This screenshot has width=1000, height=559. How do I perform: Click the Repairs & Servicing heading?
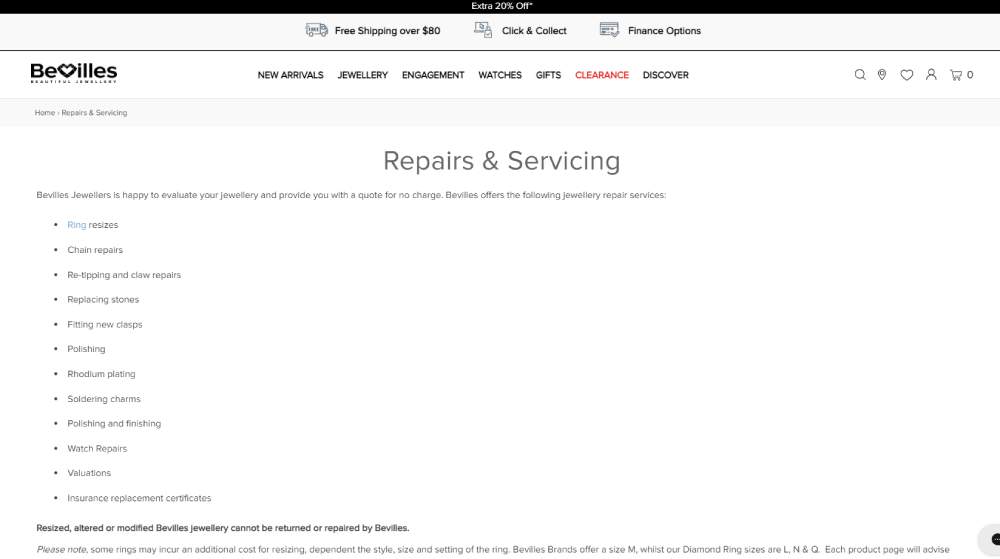tap(501, 161)
